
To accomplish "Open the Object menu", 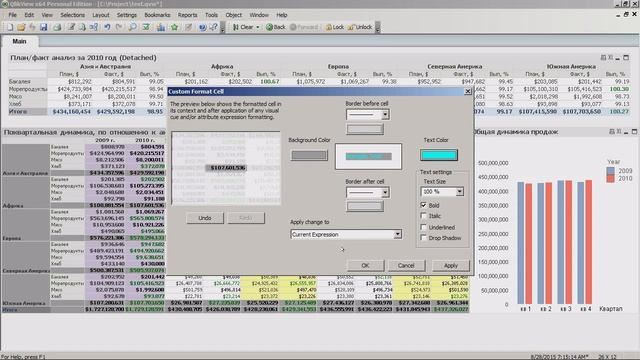I will [x=233, y=15].
